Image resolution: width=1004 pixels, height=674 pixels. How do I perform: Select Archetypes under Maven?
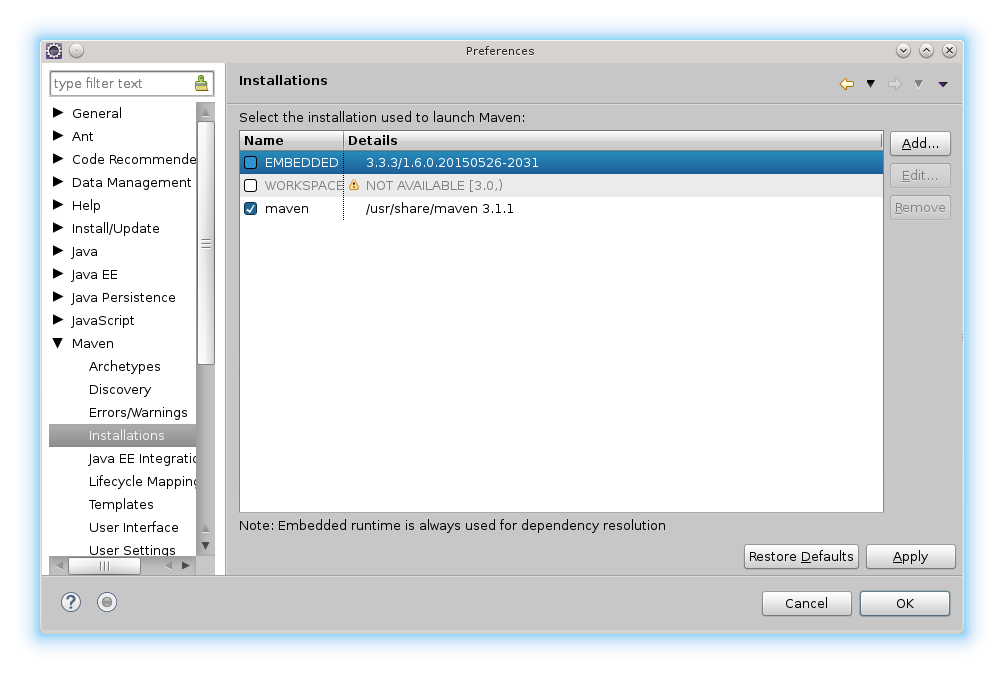click(124, 366)
